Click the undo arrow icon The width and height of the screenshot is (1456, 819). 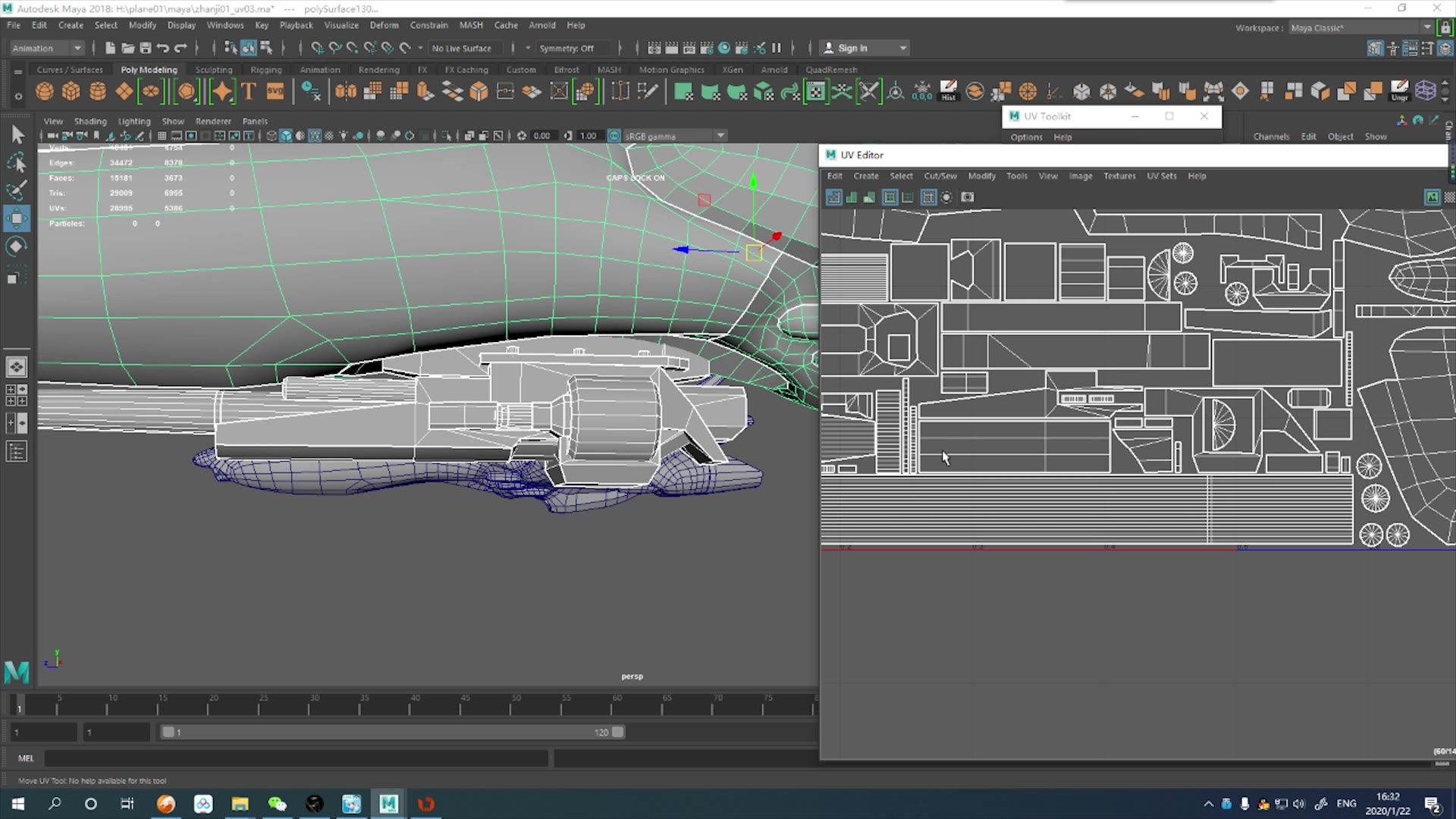[x=162, y=48]
